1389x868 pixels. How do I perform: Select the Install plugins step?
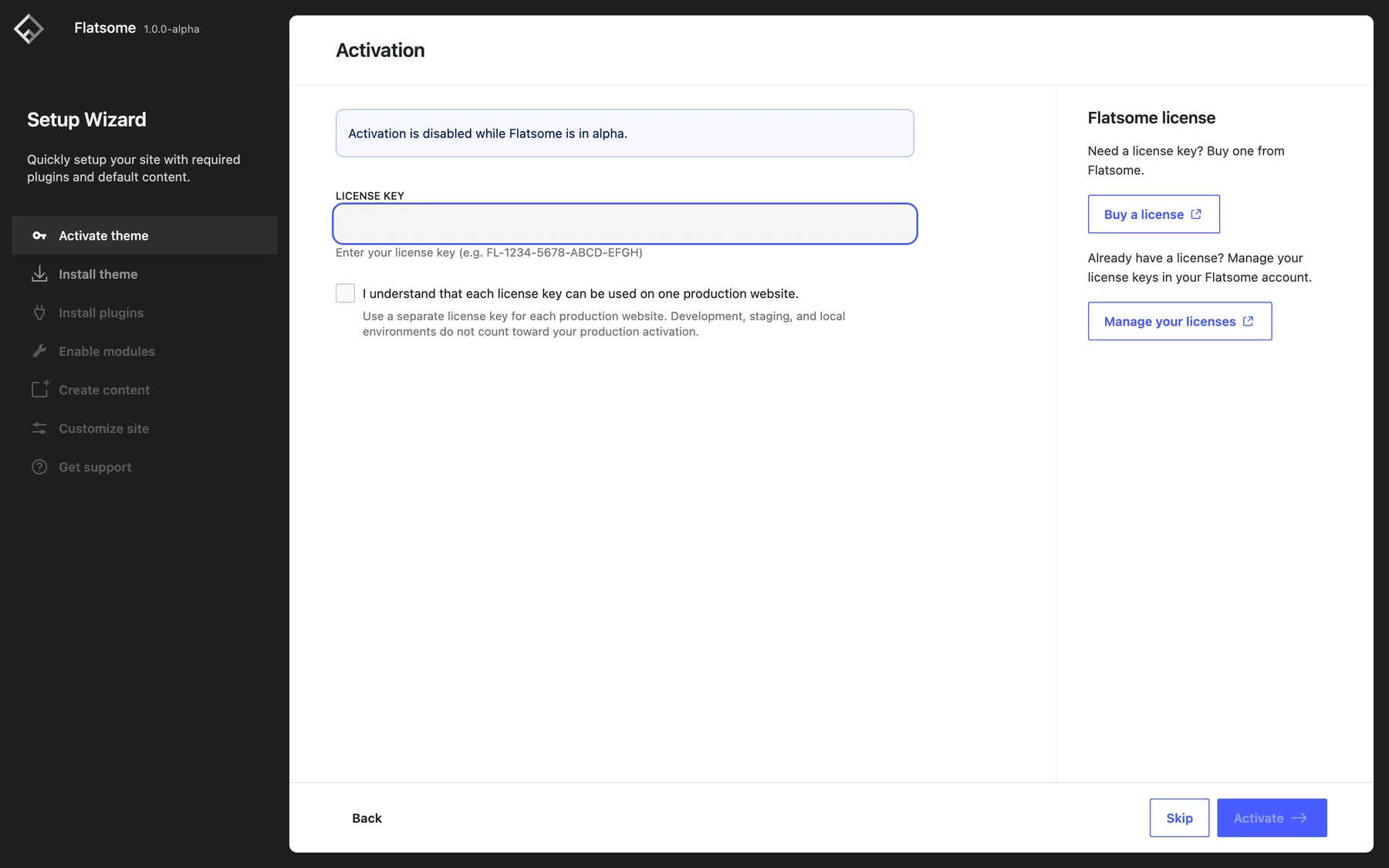(x=144, y=312)
